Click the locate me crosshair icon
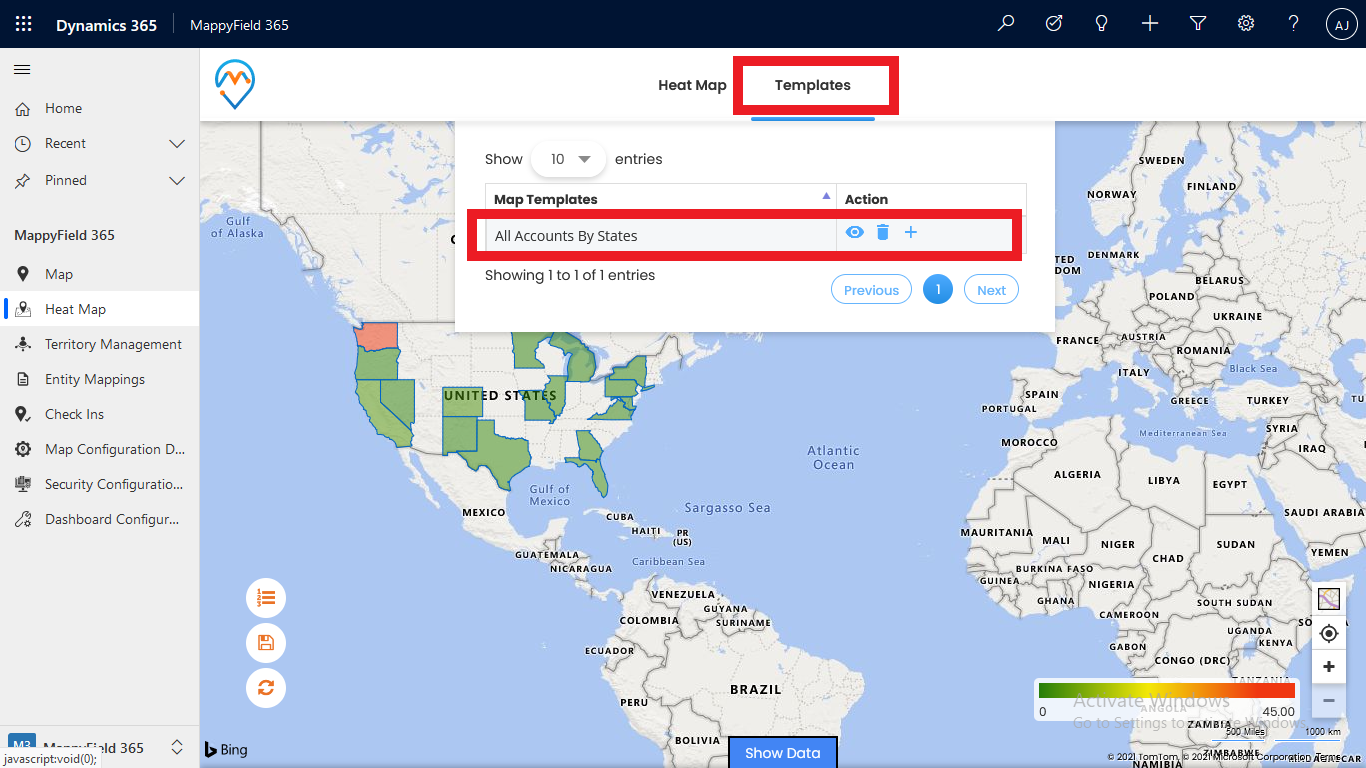 point(1329,633)
